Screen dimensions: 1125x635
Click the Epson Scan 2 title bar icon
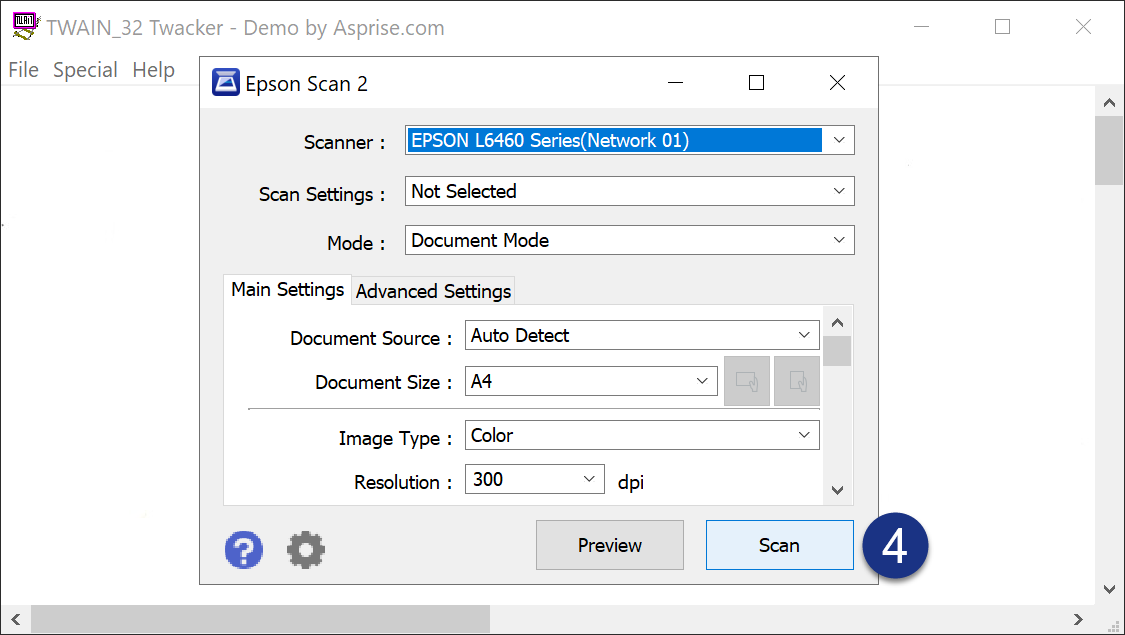[x=226, y=83]
